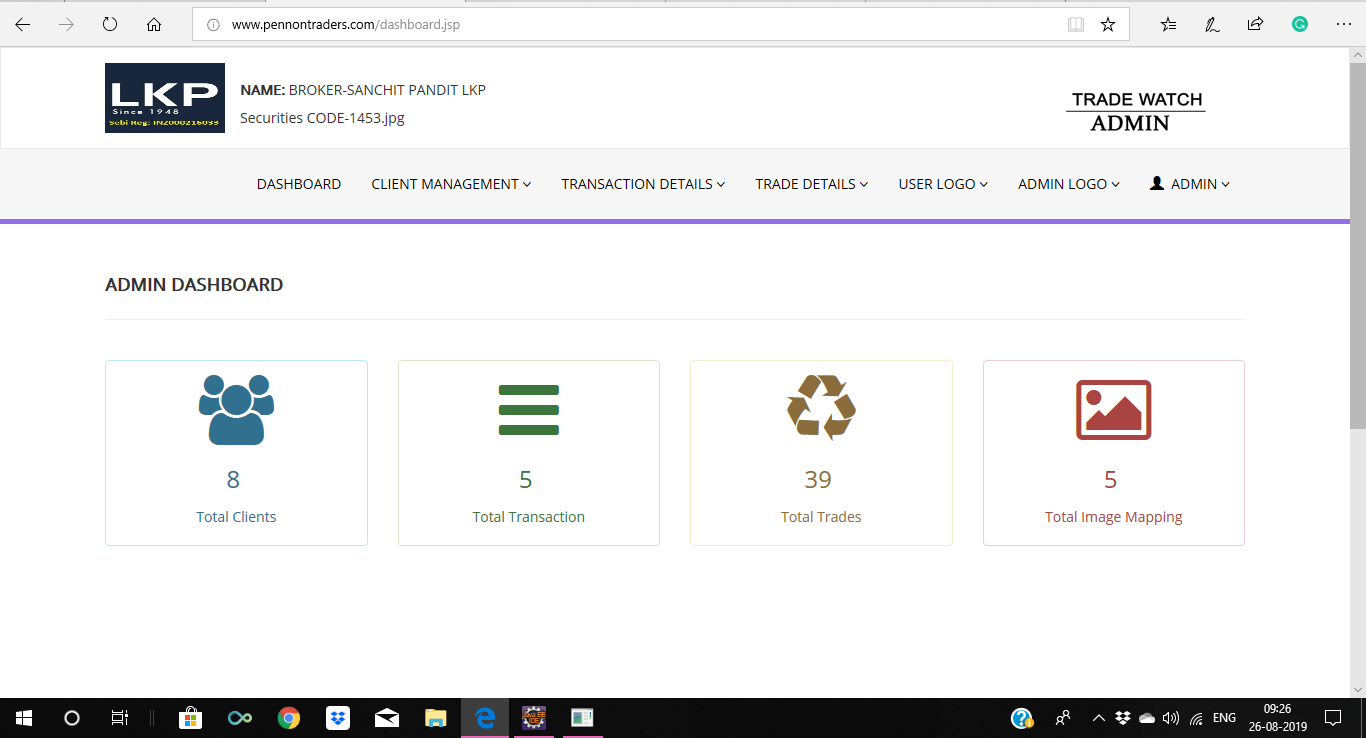Expand the Transaction Details dropdown

point(643,184)
